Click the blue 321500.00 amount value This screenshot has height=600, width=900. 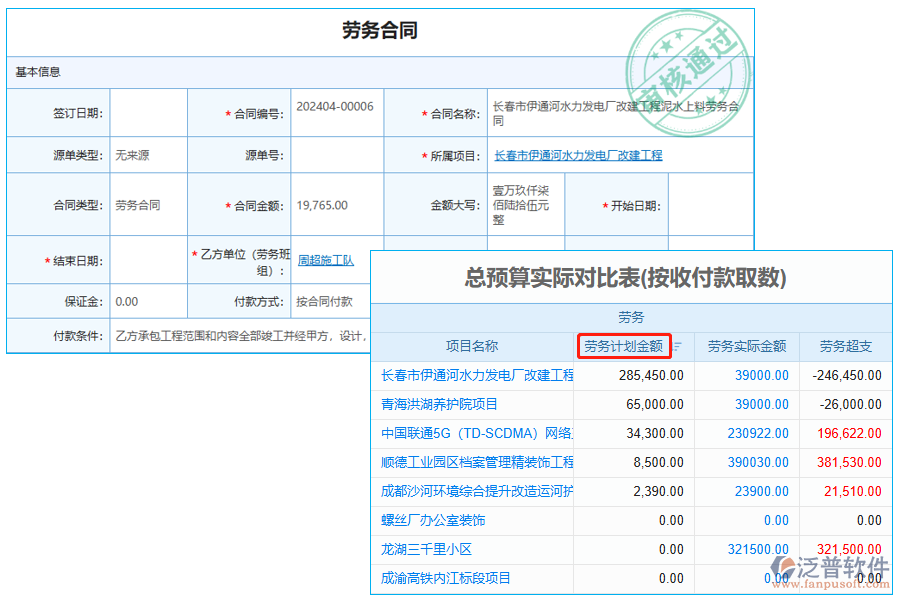pyautogui.click(x=759, y=549)
